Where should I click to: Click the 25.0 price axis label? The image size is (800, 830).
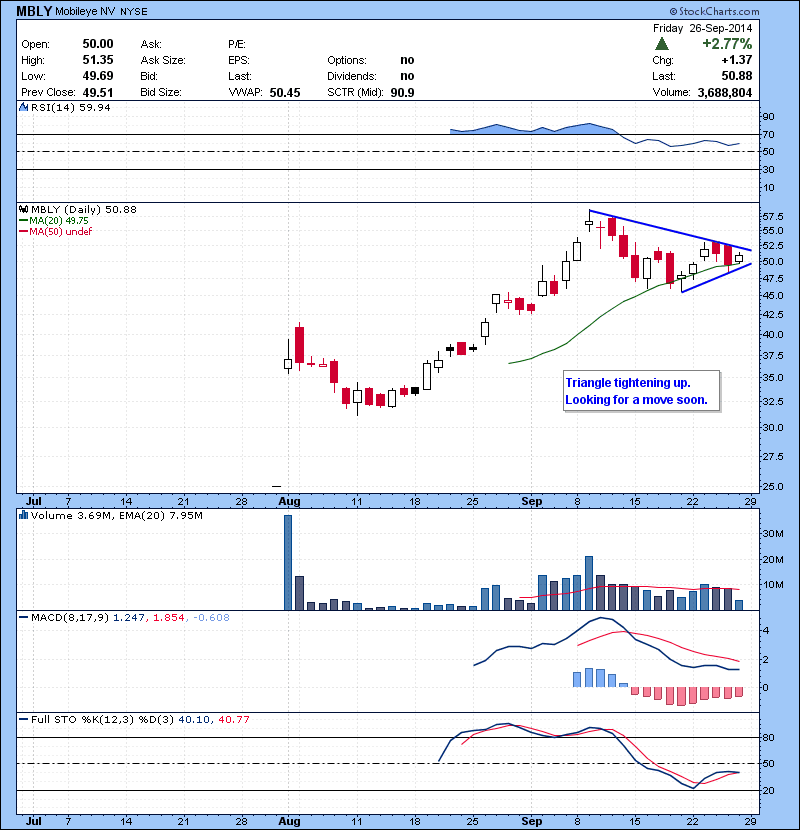[772, 486]
